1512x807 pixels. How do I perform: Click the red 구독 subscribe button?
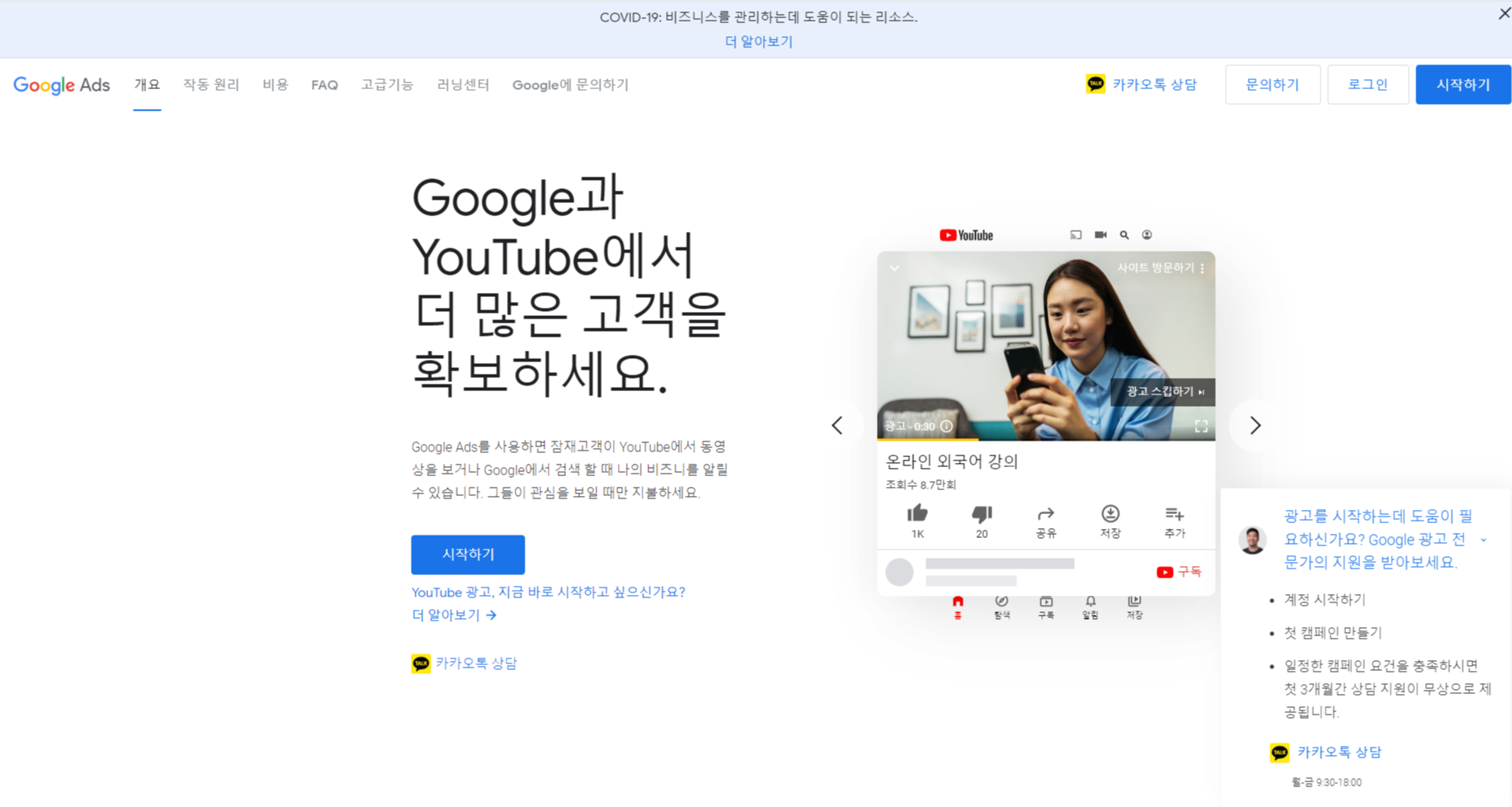1179,572
